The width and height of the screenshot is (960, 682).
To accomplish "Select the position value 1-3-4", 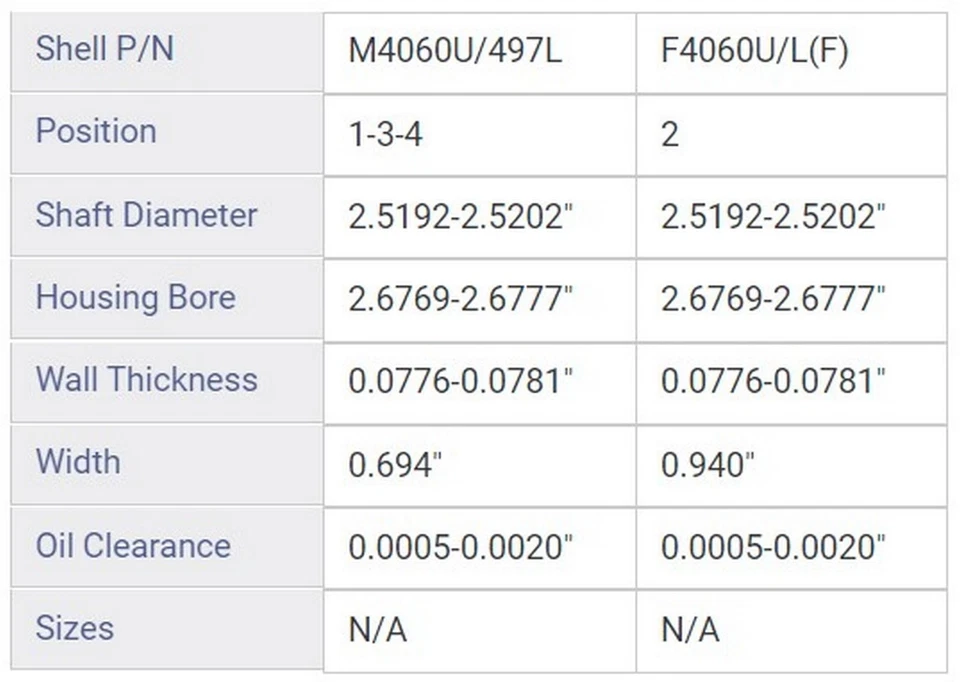I will pos(385,135).
